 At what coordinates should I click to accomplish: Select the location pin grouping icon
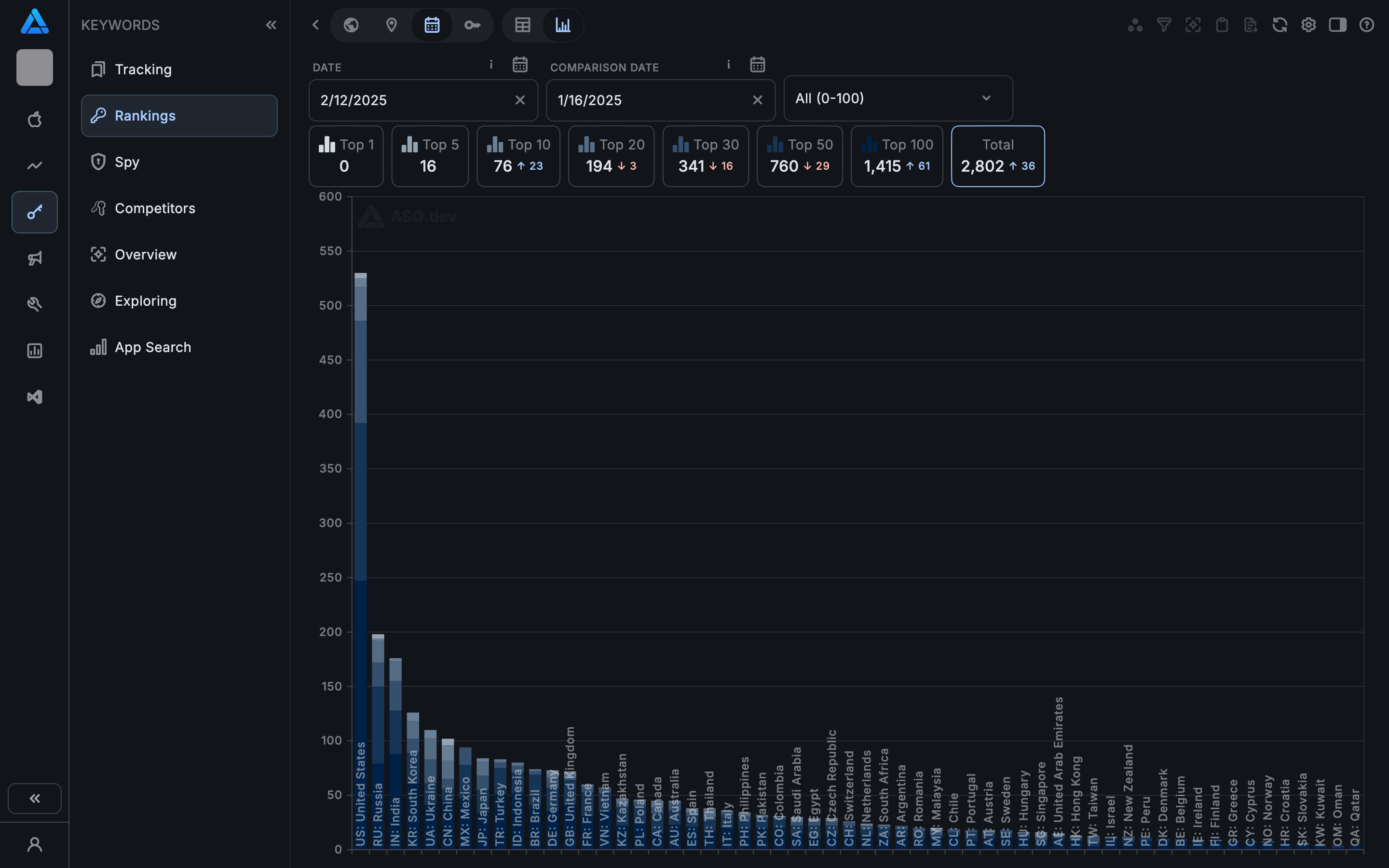[x=392, y=25]
